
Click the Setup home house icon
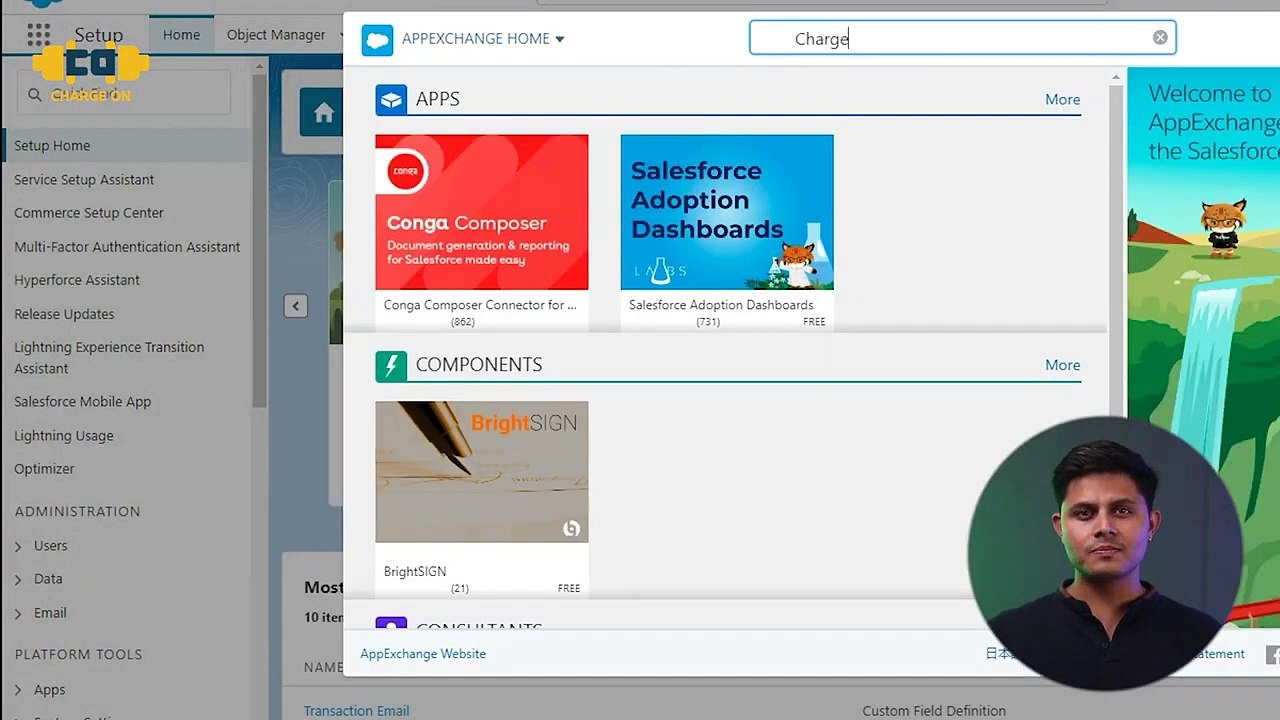point(323,113)
